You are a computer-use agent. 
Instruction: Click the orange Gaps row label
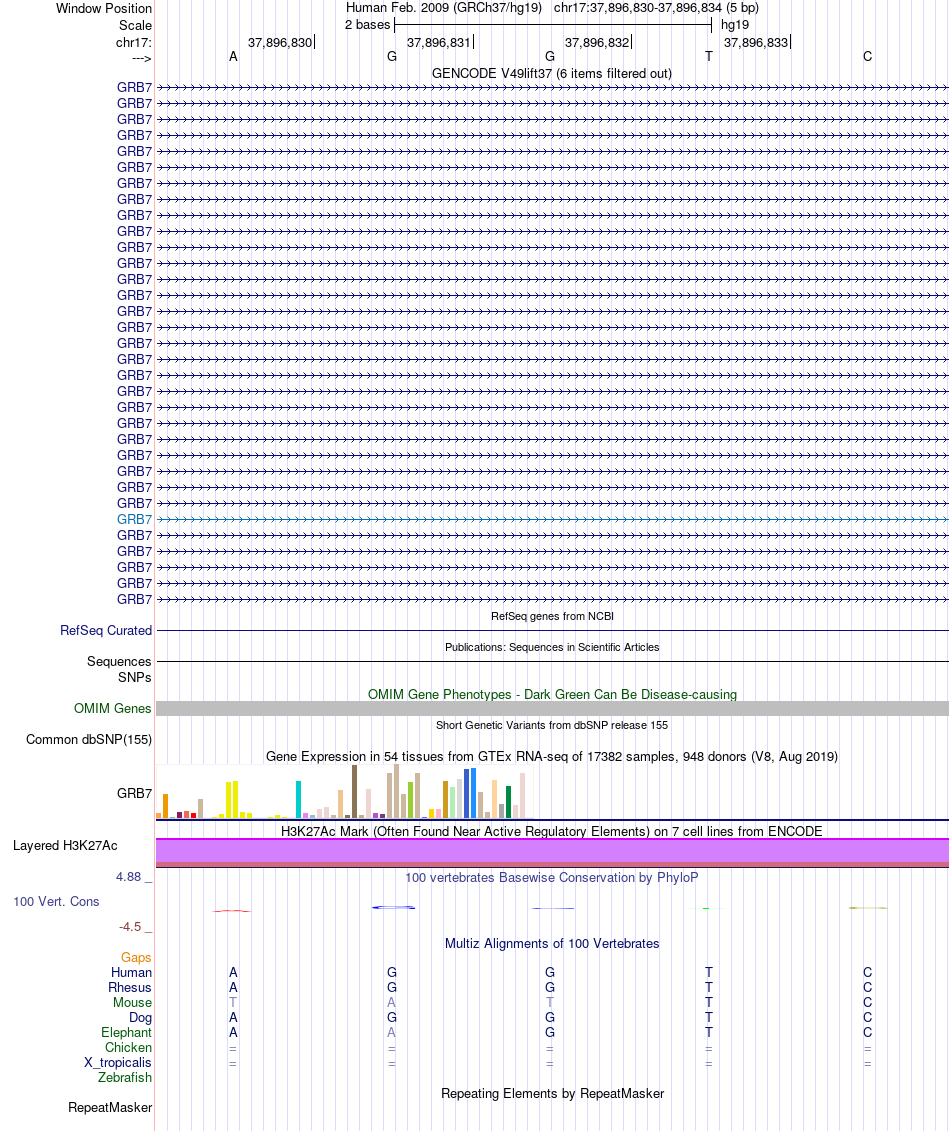tap(136, 958)
